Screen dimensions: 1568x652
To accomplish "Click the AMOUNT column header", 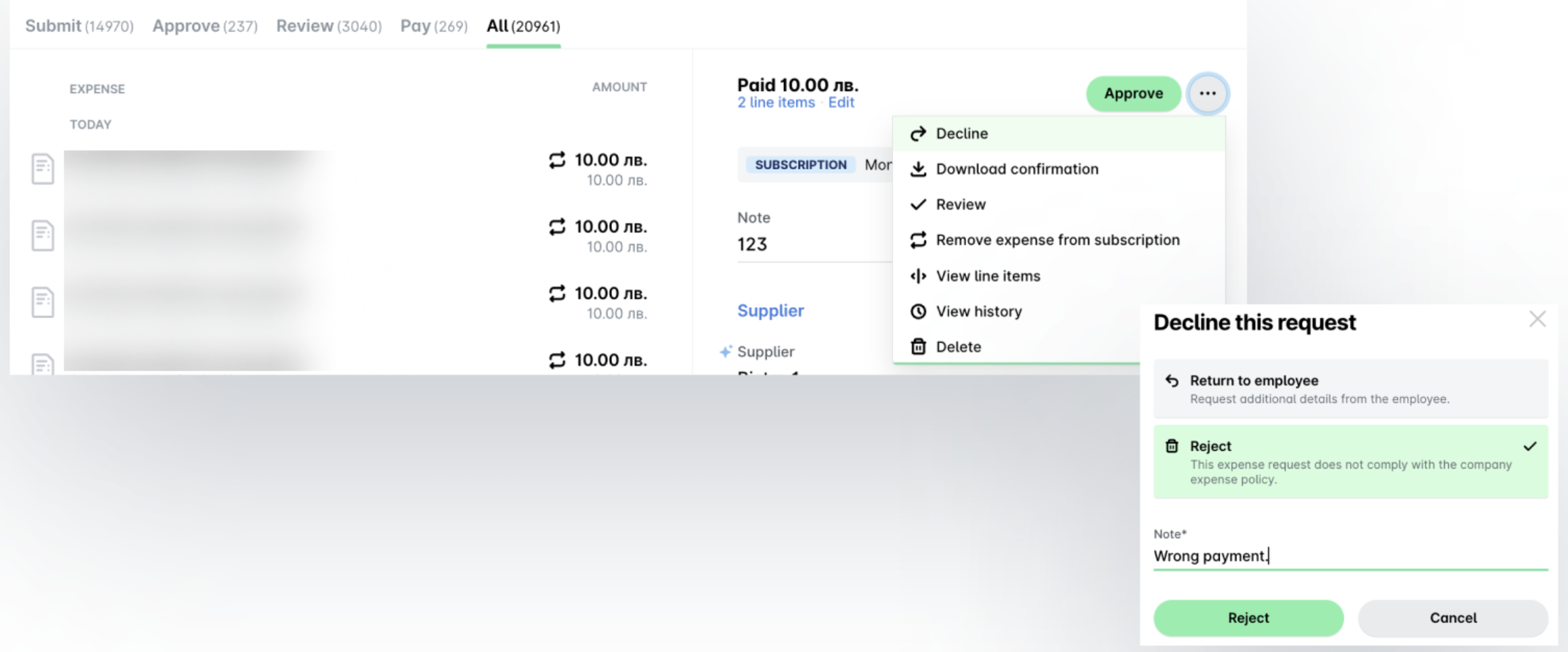I will pos(619,87).
